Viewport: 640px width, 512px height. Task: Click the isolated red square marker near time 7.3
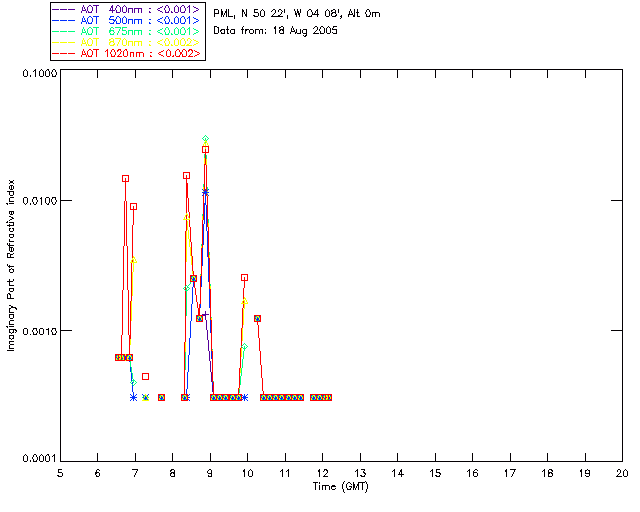[x=145, y=376]
